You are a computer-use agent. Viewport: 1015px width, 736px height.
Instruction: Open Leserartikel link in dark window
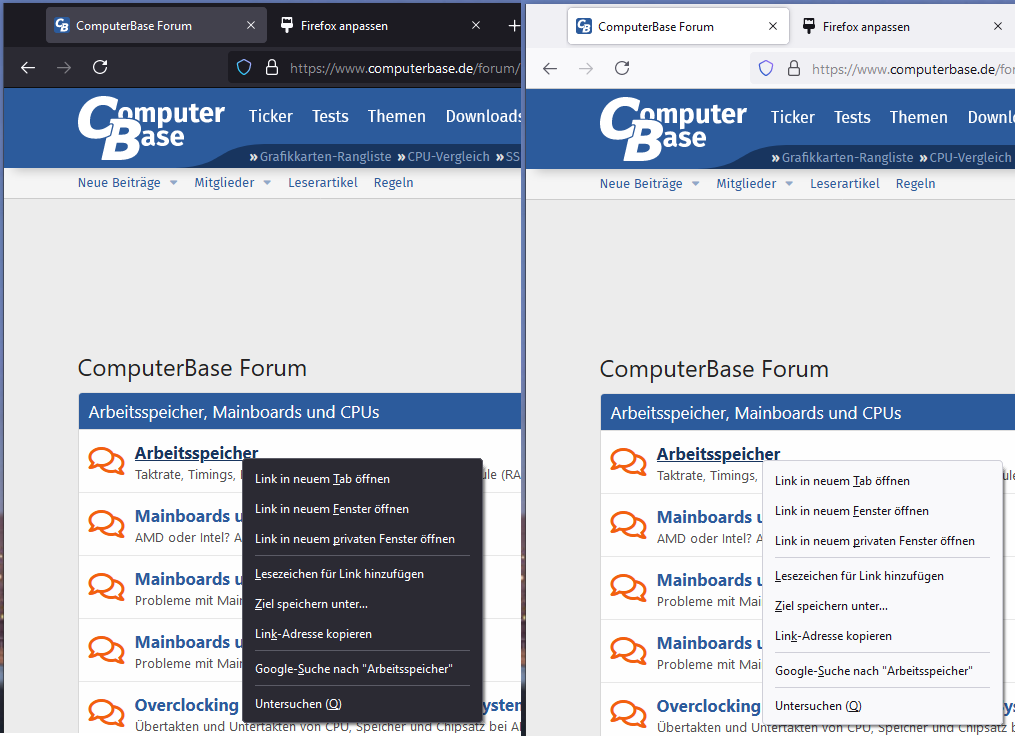tap(322, 183)
